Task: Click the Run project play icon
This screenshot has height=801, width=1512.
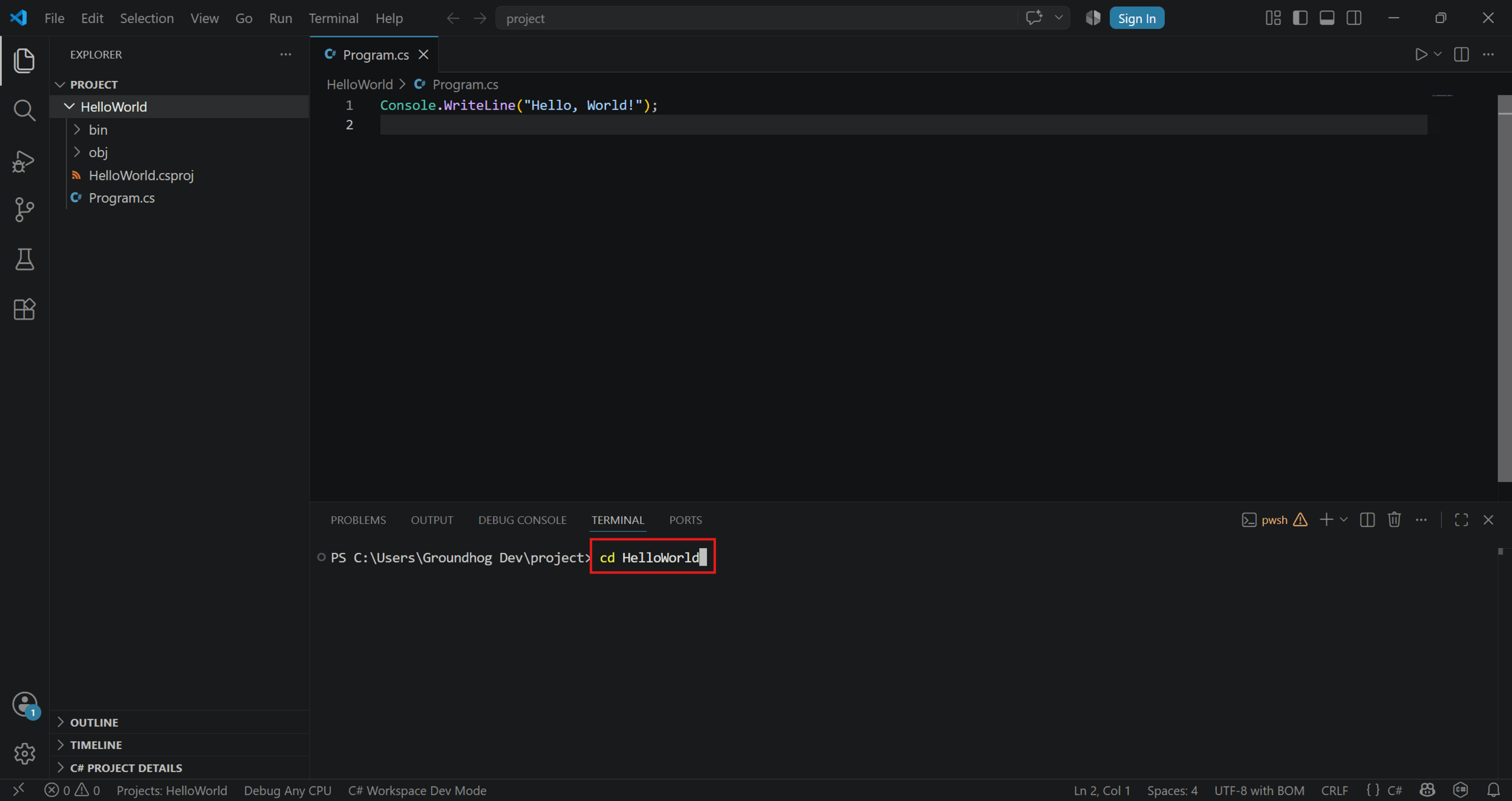Action: (1421, 54)
